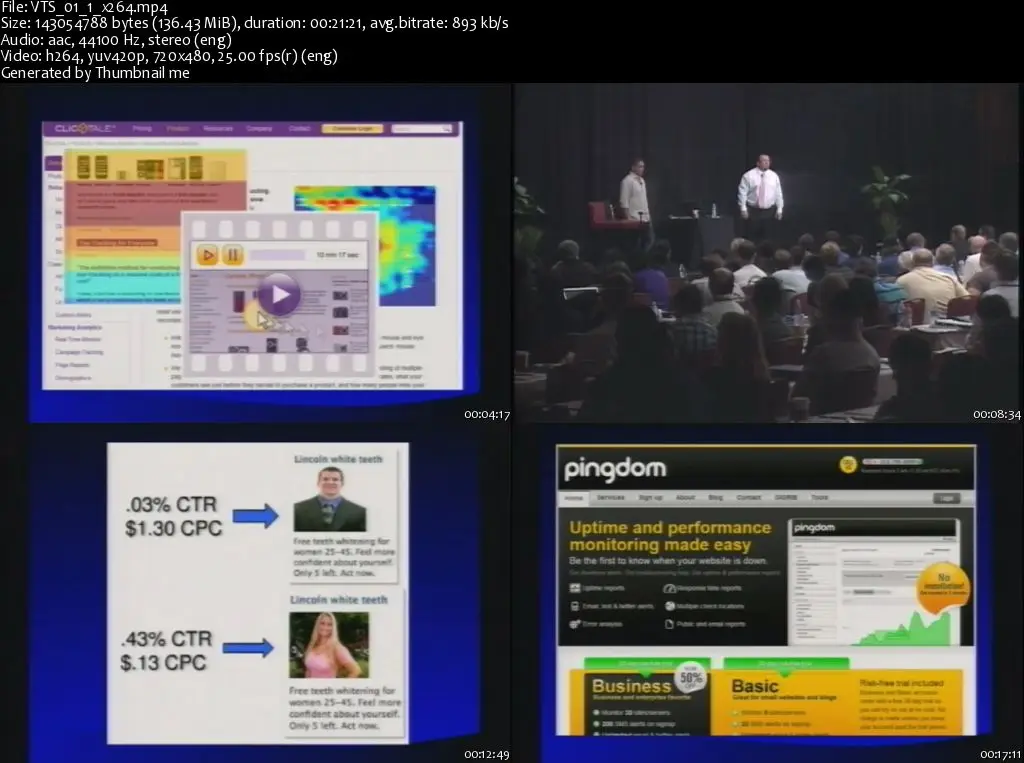
Task: Click the Uptime reports feature icon
Action: (575, 588)
